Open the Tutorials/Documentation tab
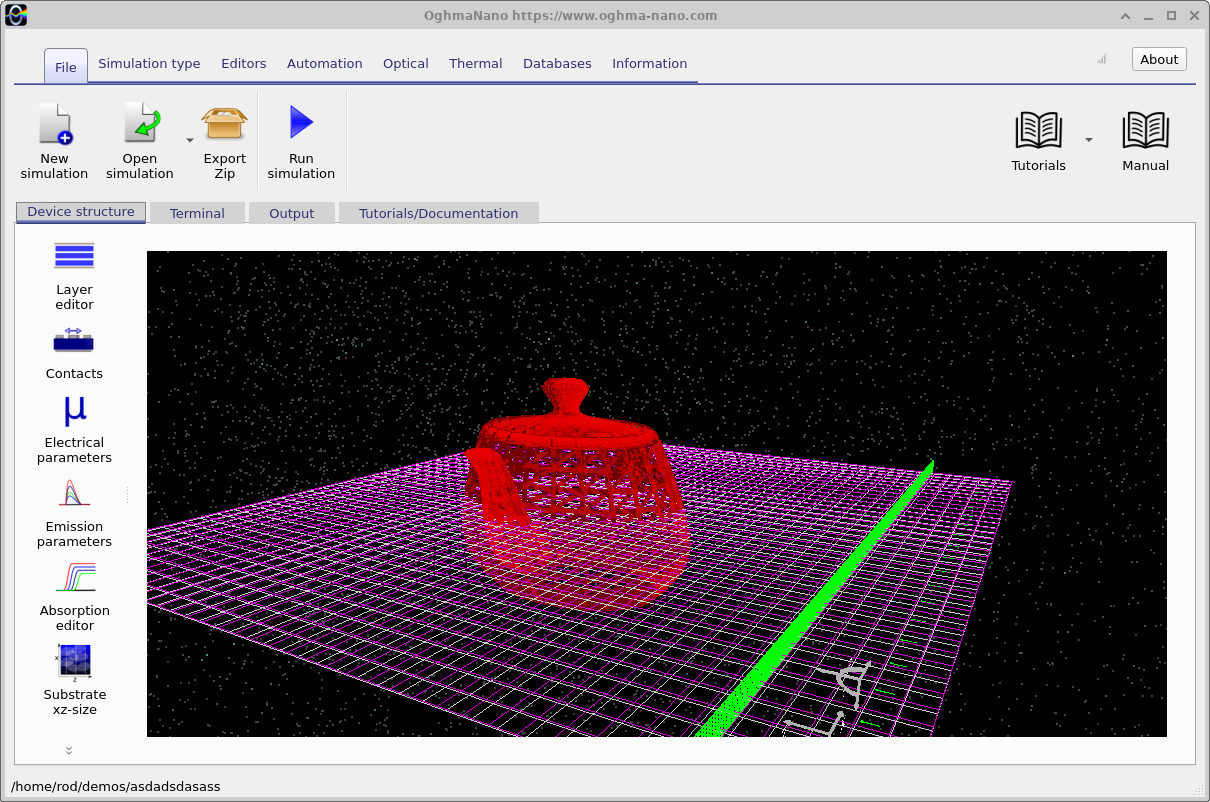Screen dimensions: 1210x802 click(439, 213)
